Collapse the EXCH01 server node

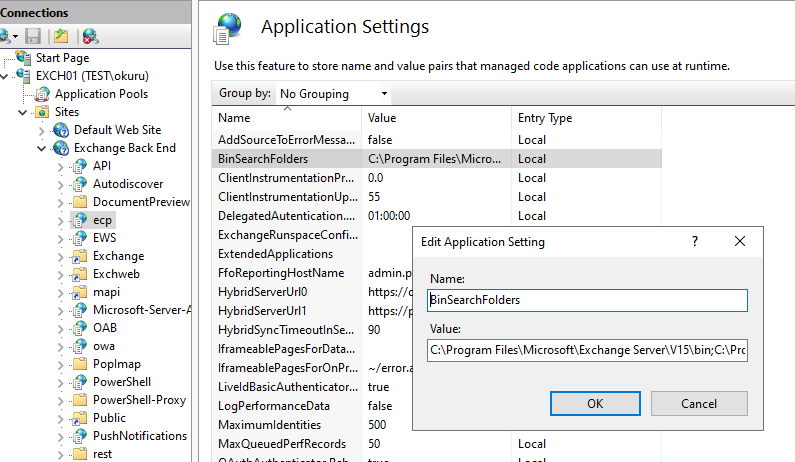(5, 76)
